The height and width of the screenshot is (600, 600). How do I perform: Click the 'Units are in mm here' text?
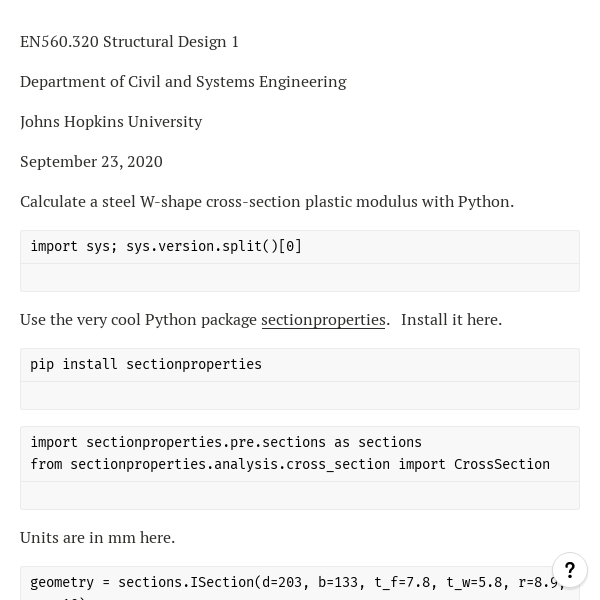click(x=98, y=538)
